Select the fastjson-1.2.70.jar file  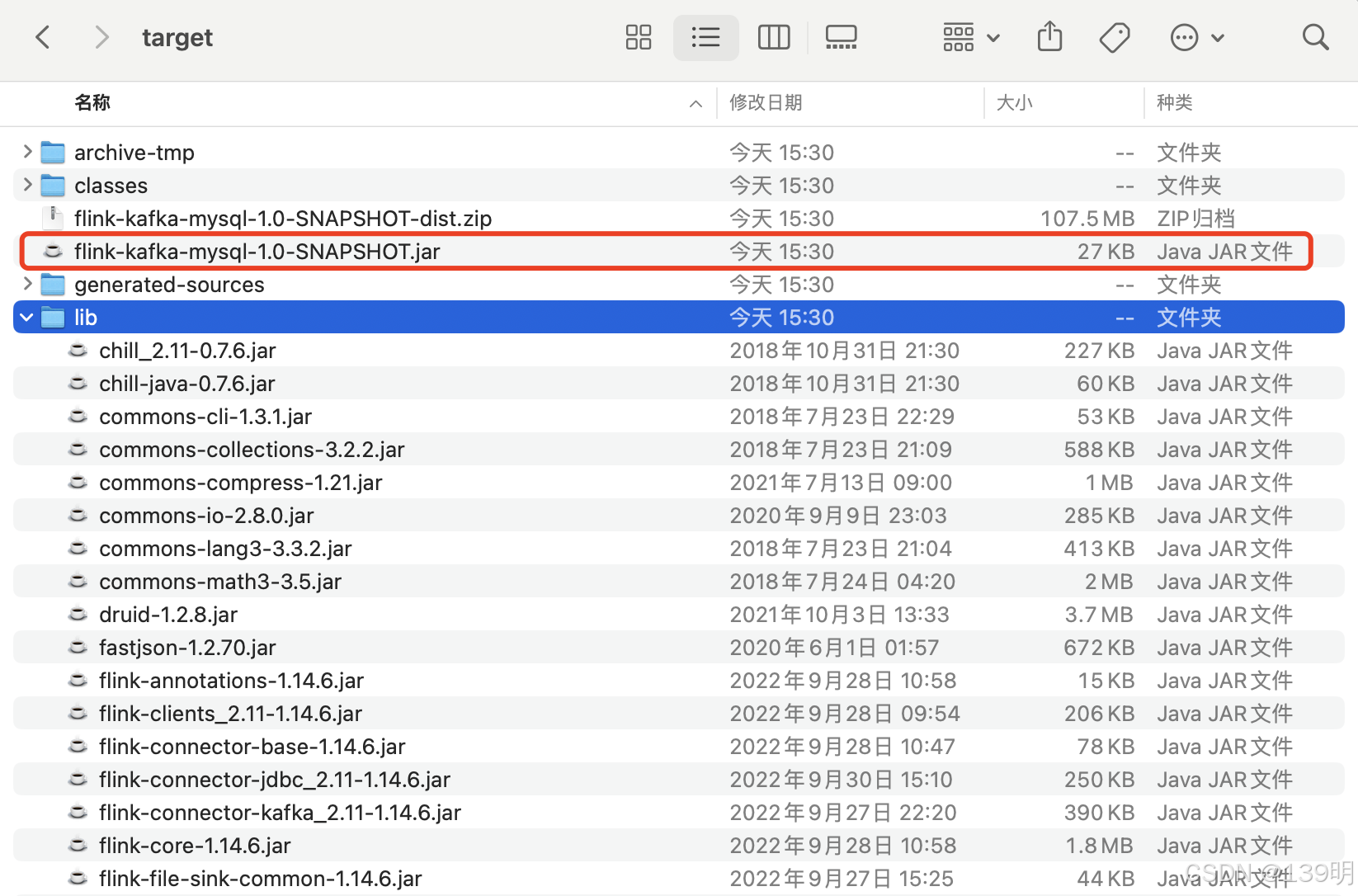(186, 647)
